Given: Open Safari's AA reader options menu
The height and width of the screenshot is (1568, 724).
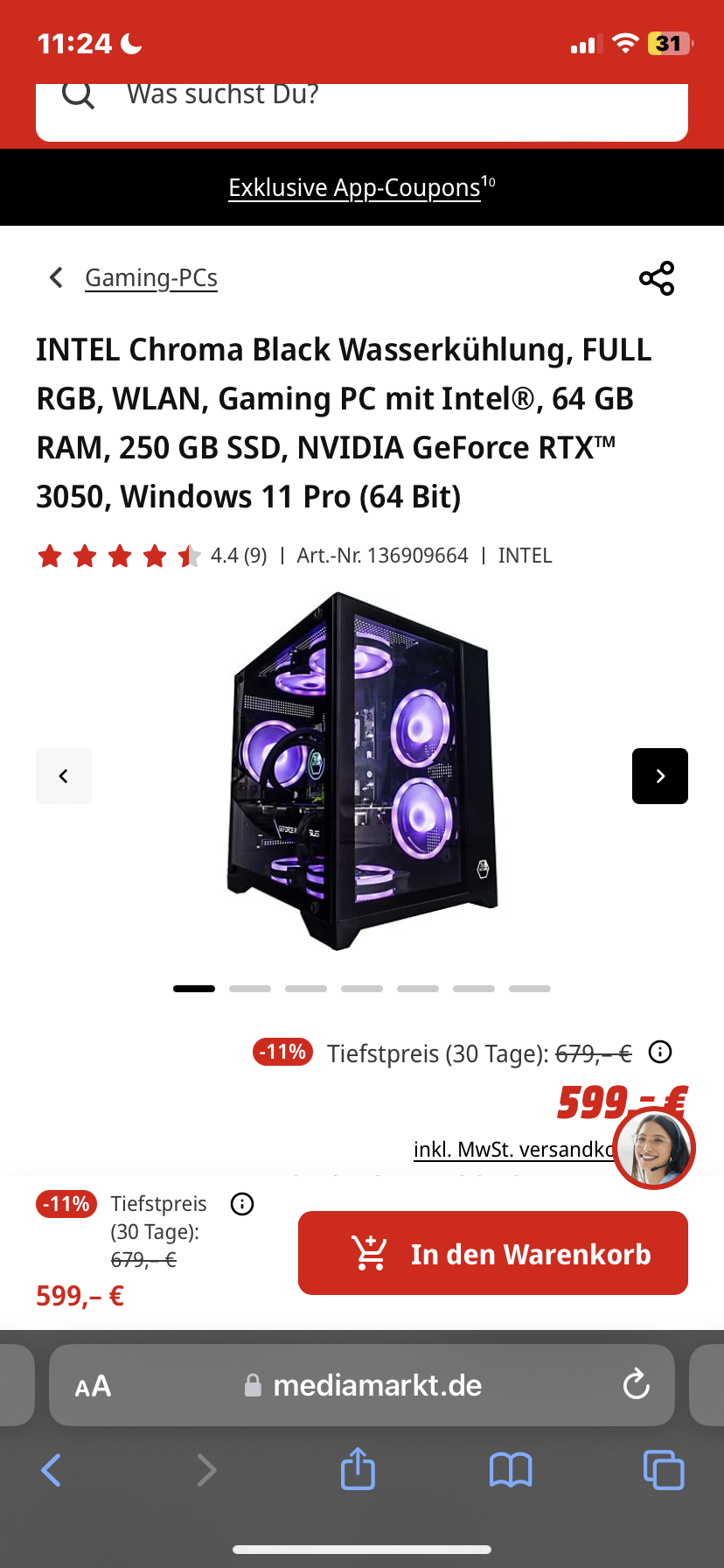Looking at the screenshot, I should [93, 1386].
